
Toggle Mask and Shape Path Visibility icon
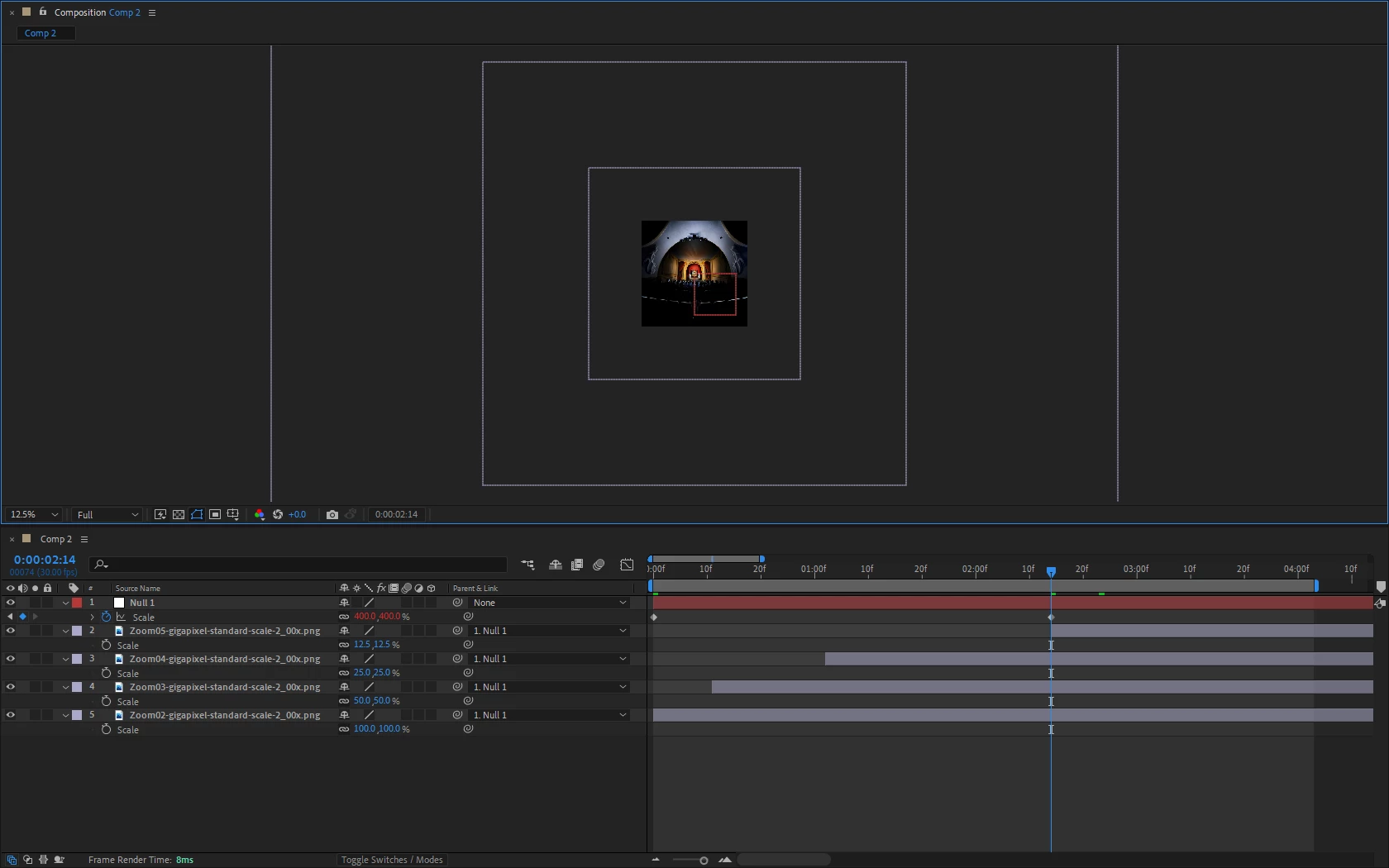tap(197, 514)
